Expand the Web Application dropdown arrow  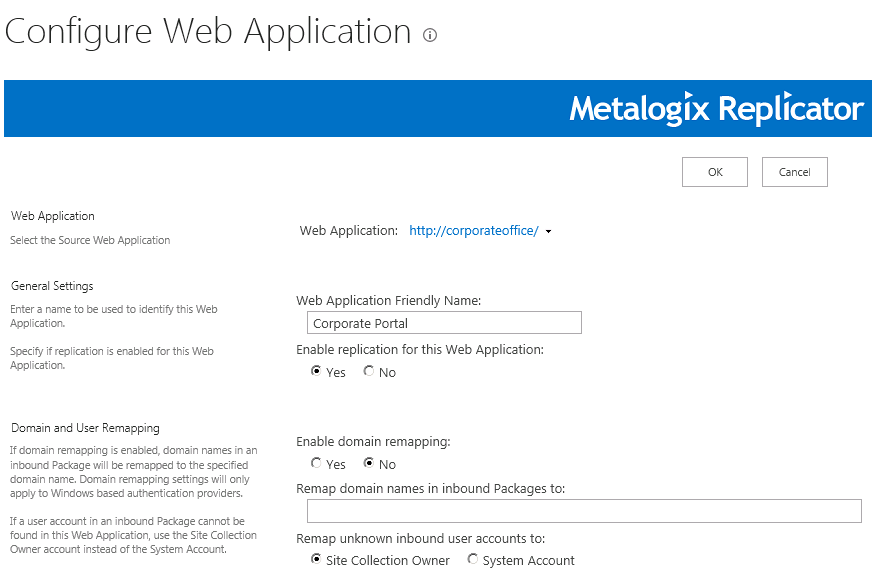[x=549, y=232]
